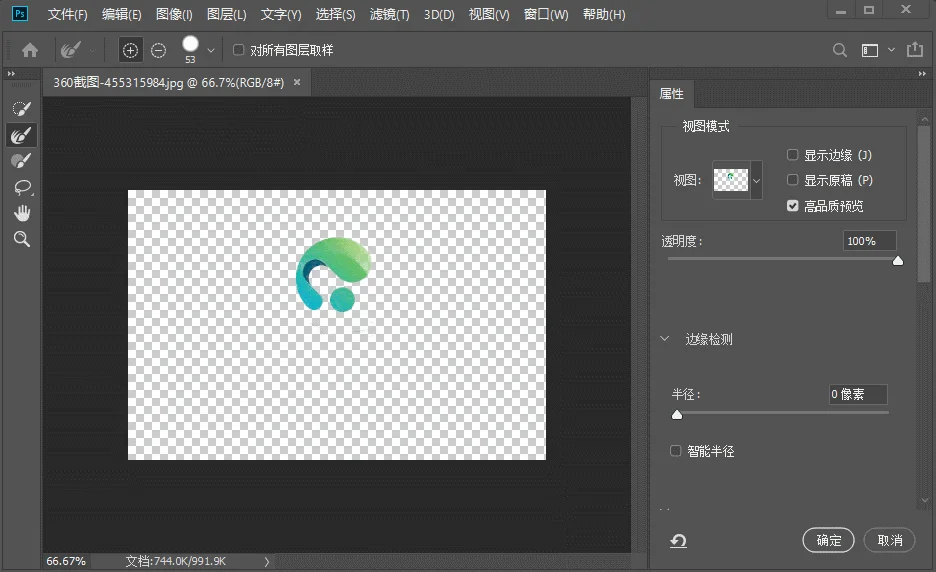The image size is (936, 572).
Task: Click the share export icon
Action: tap(915, 50)
